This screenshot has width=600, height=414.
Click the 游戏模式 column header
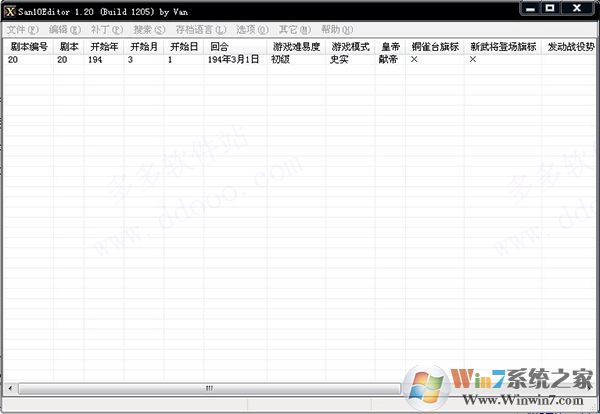click(x=351, y=47)
